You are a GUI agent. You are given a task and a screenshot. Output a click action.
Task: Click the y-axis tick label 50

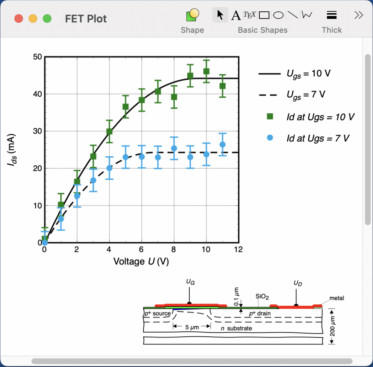click(37, 57)
